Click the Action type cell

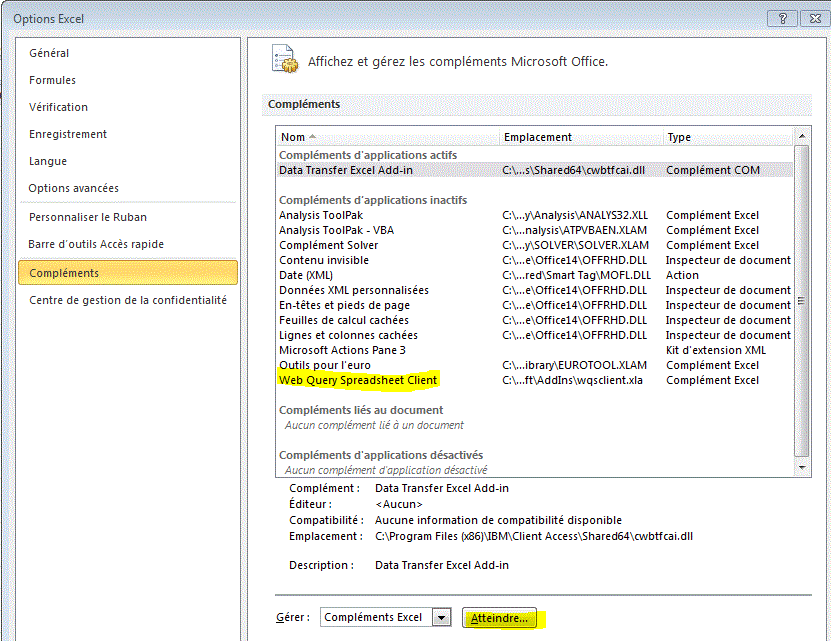coord(682,275)
